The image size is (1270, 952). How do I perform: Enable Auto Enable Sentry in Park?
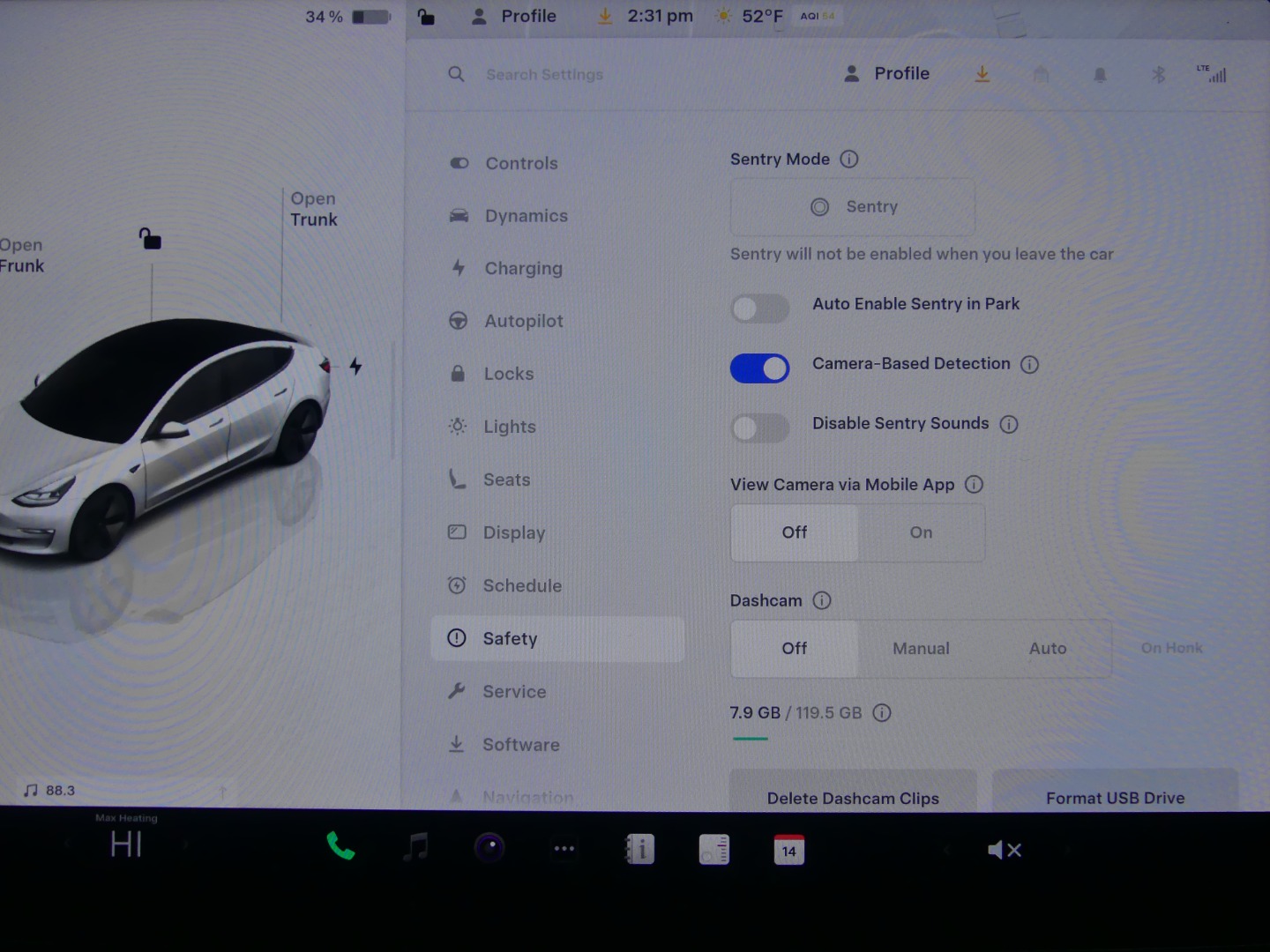tap(759, 309)
